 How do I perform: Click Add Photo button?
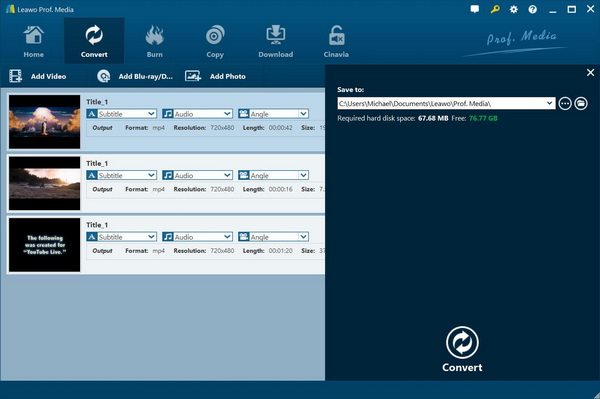pos(215,76)
